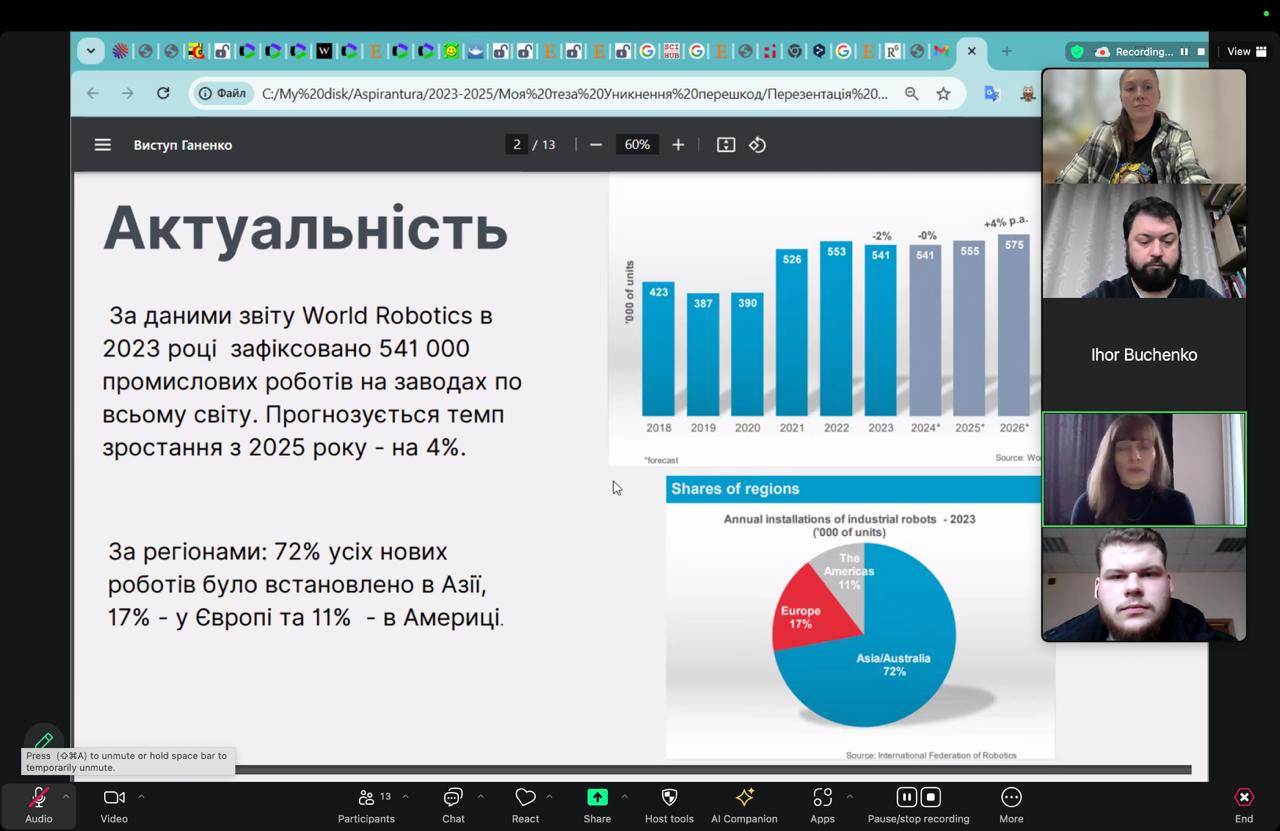The height and width of the screenshot is (831, 1280).
Task: Start camera with the Video button
Action: coord(114,805)
